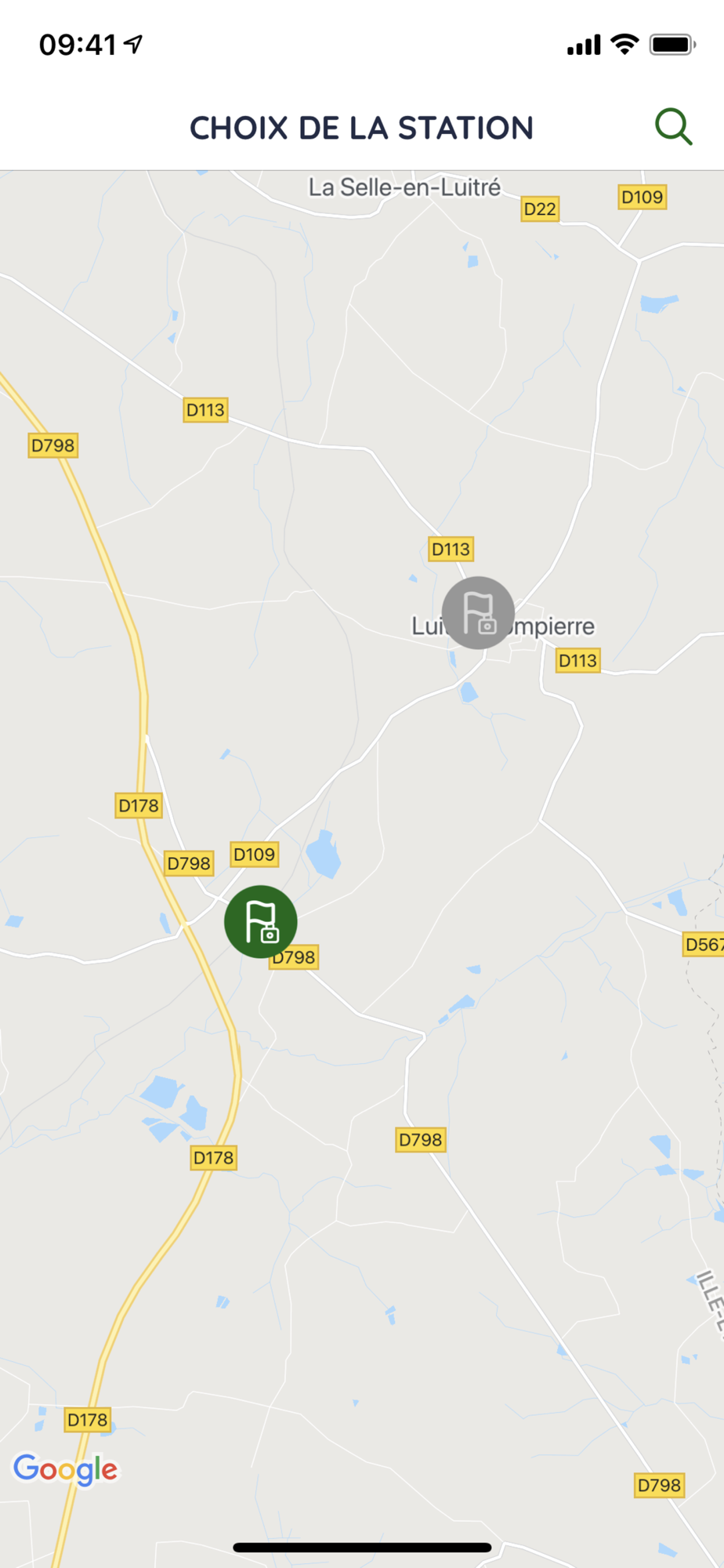This screenshot has width=724, height=1568.
Task: Click the D22 road label
Action: [540, 209]
